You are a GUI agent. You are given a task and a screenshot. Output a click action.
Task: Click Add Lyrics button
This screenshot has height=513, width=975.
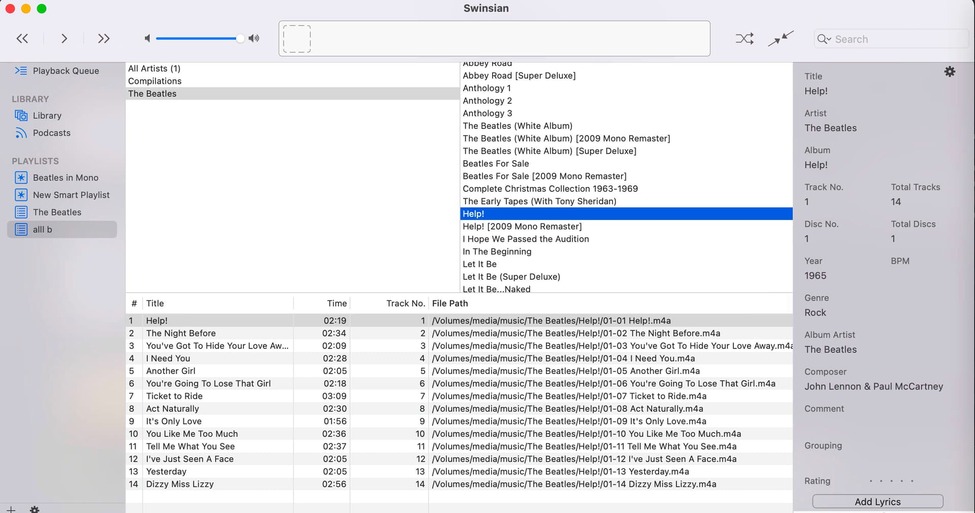[877, 502]
